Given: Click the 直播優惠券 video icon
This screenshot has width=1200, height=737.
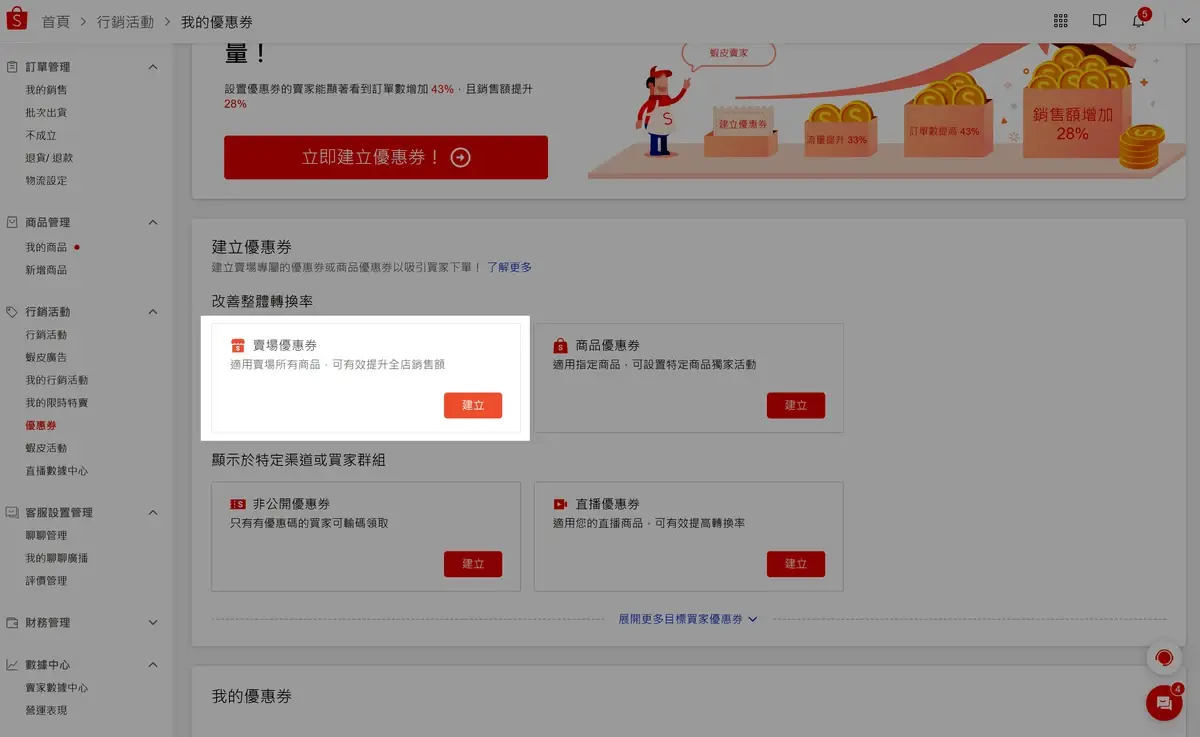Looking at the screenshot, I should pos(561,504).
